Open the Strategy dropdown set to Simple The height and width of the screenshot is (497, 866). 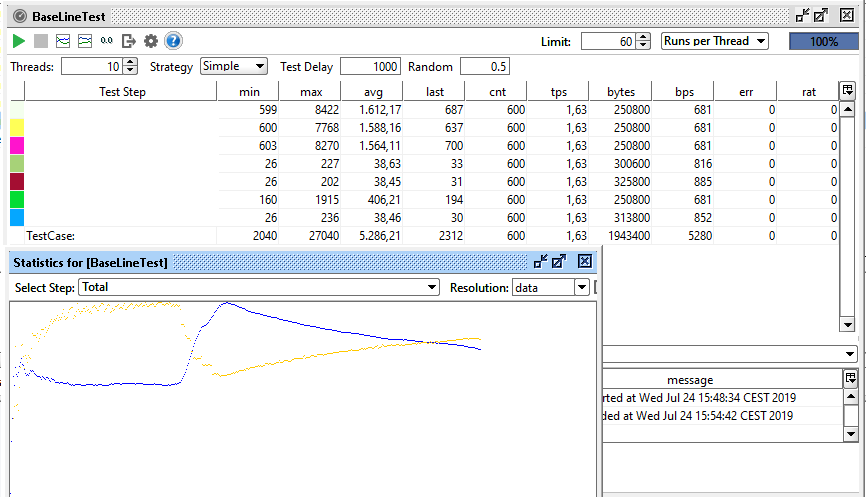click(x=234, y=66)
